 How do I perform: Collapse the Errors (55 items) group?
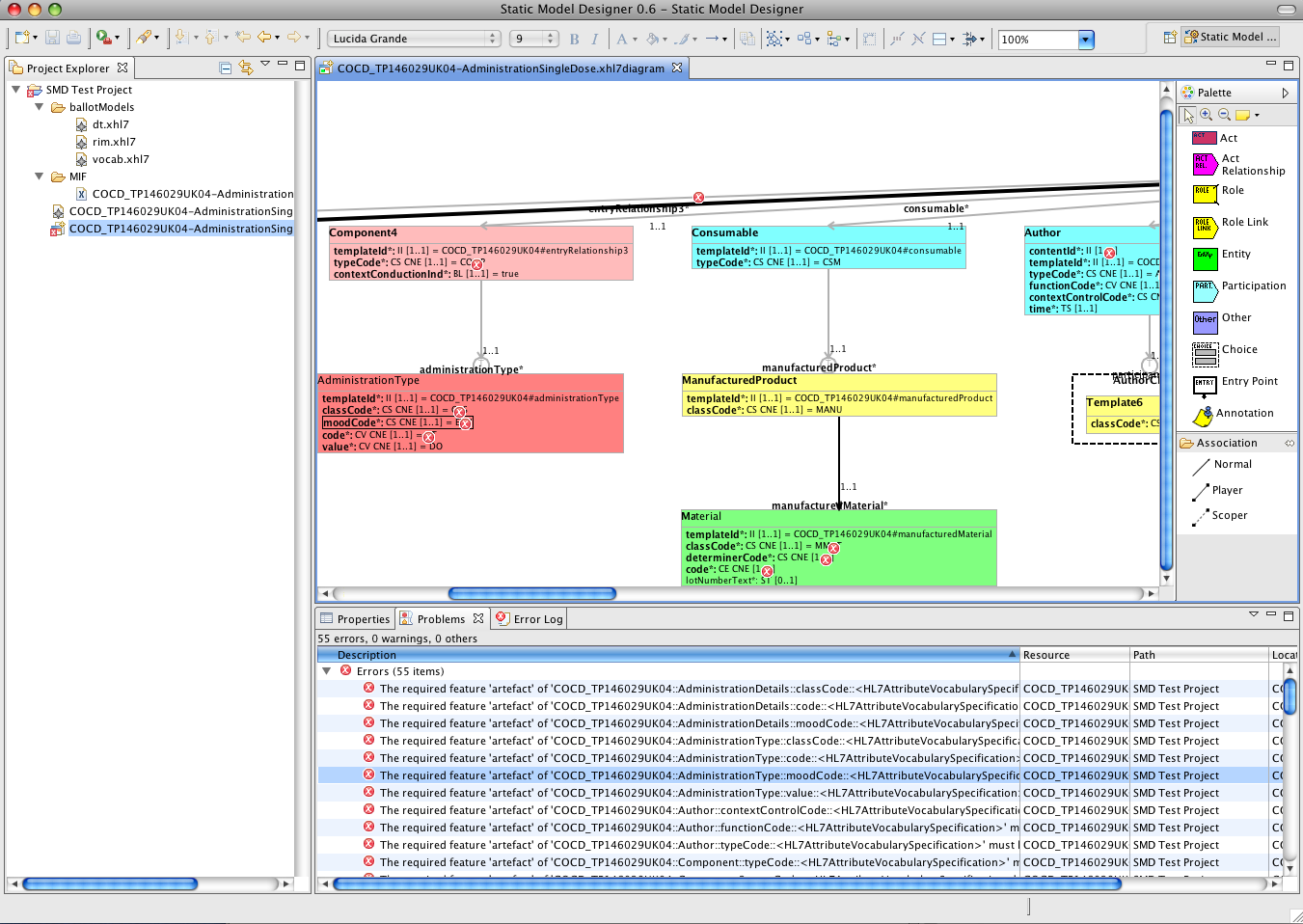pyautogui.click(x=326, y=671)
